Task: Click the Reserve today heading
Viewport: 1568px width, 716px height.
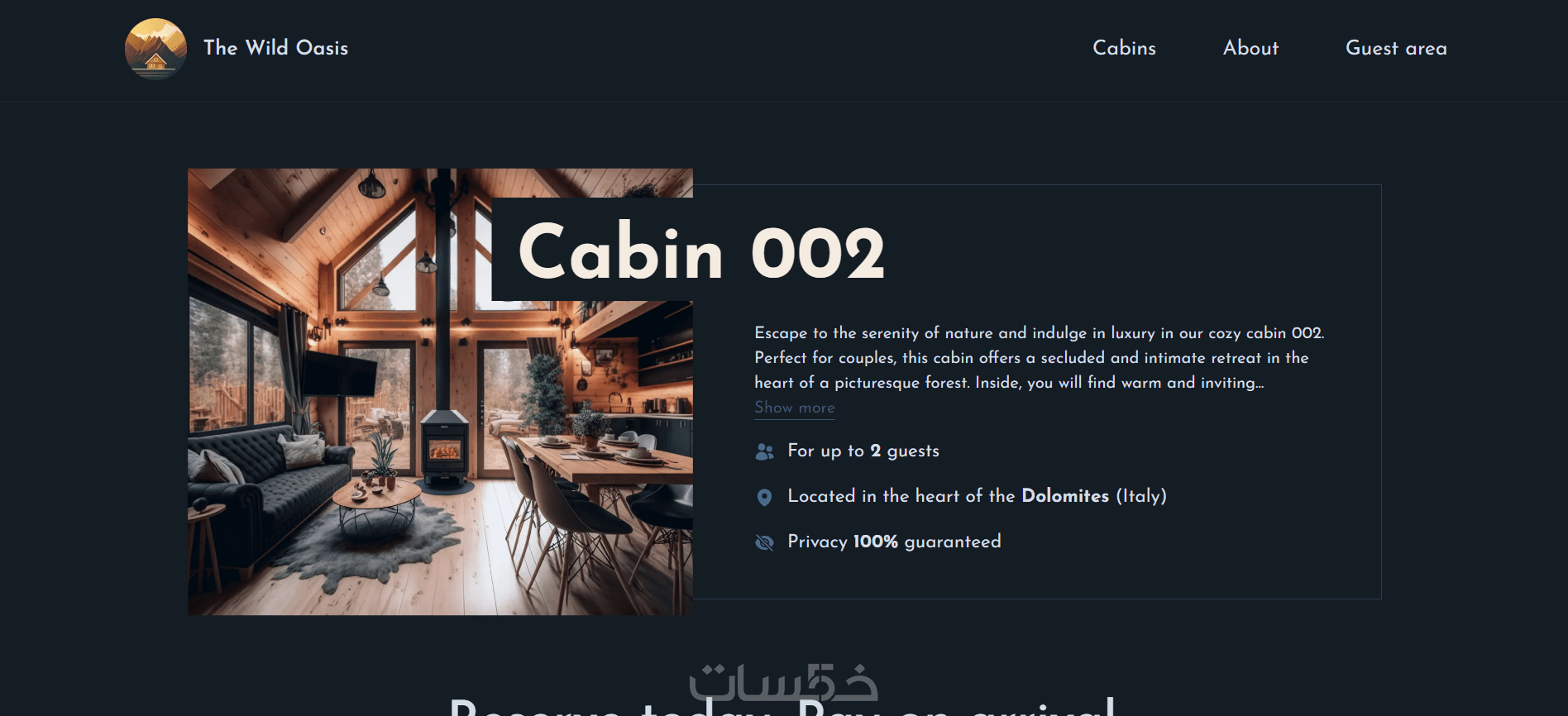Action: point(782,705)
